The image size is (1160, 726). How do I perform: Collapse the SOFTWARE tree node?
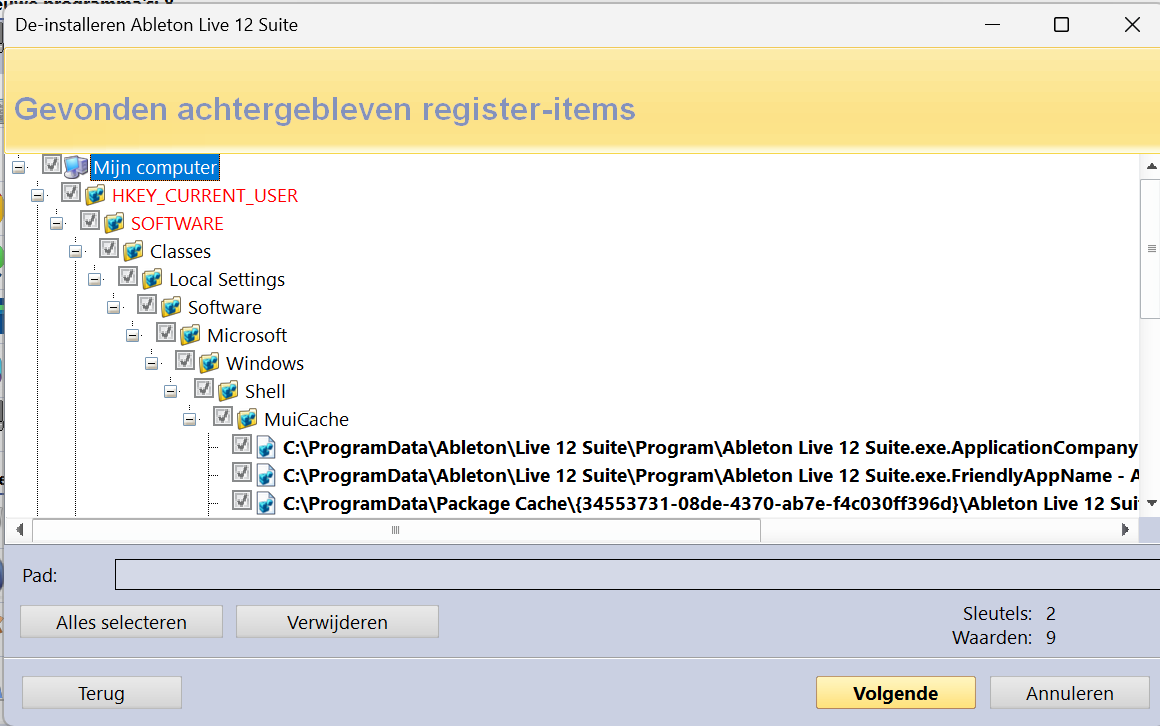click(x=57, y=223)
